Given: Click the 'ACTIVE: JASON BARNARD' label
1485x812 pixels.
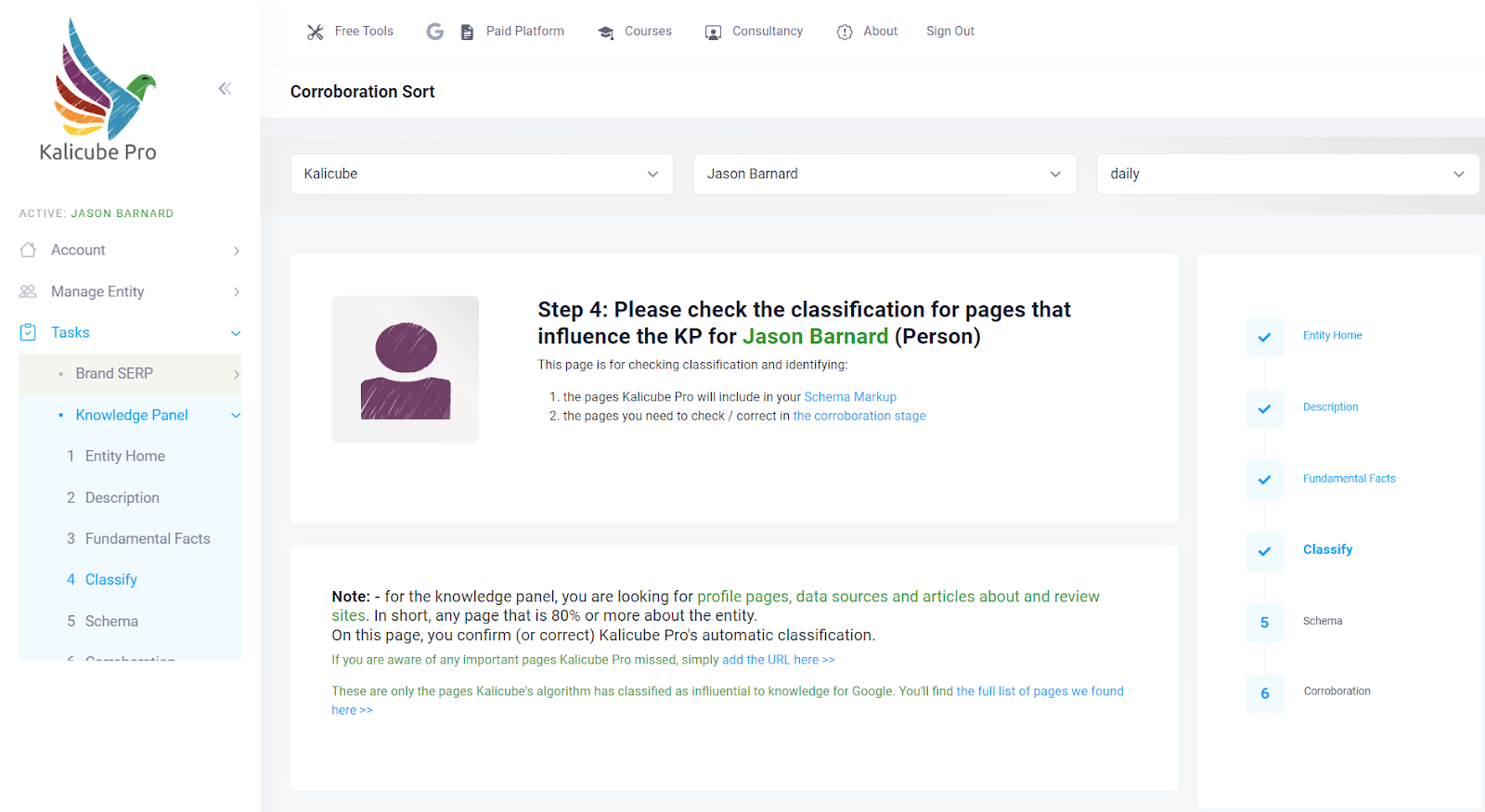Looking at the screenshot, I should (97, 213).
